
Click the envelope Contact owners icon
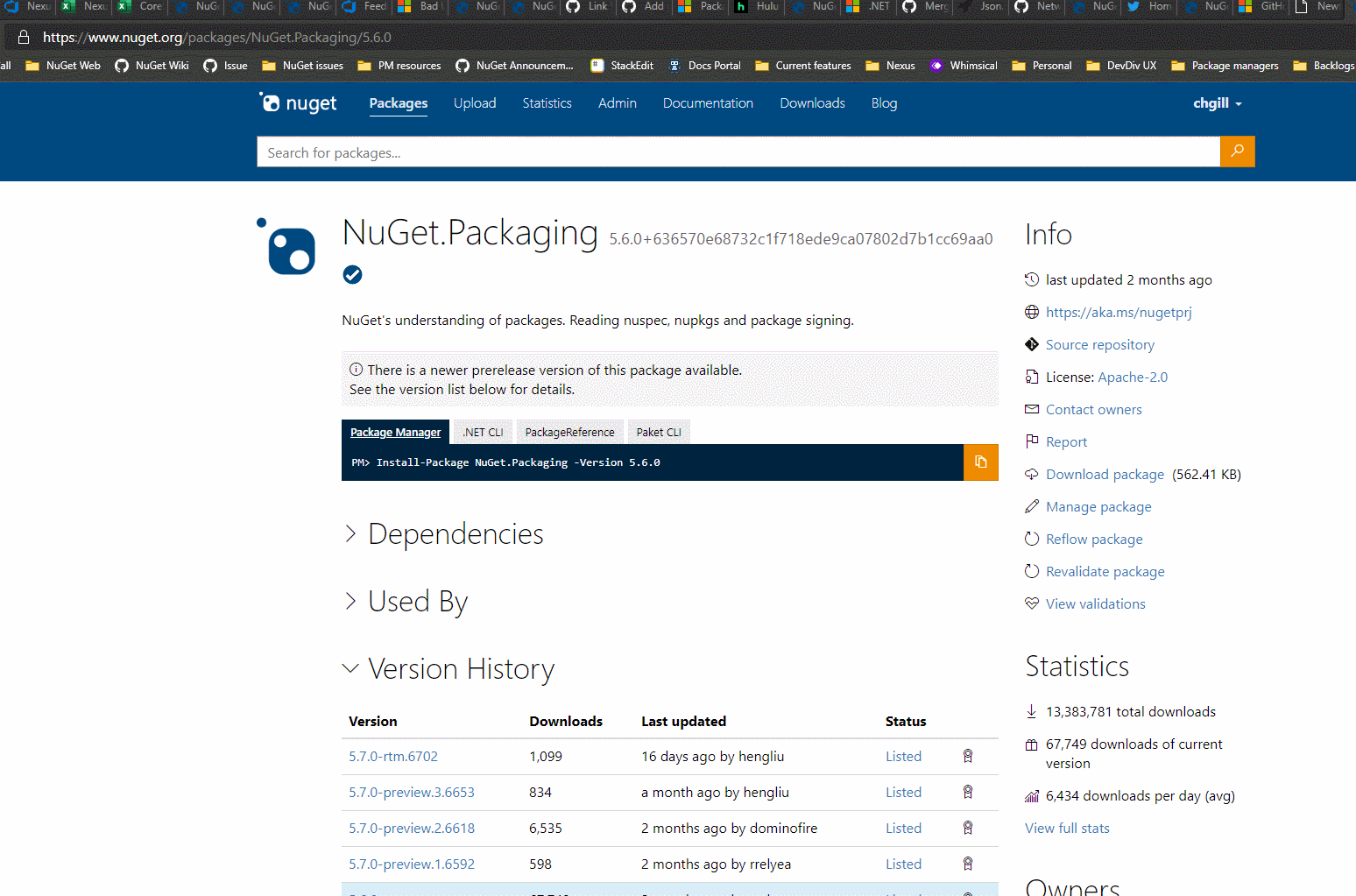point(1032,409)
